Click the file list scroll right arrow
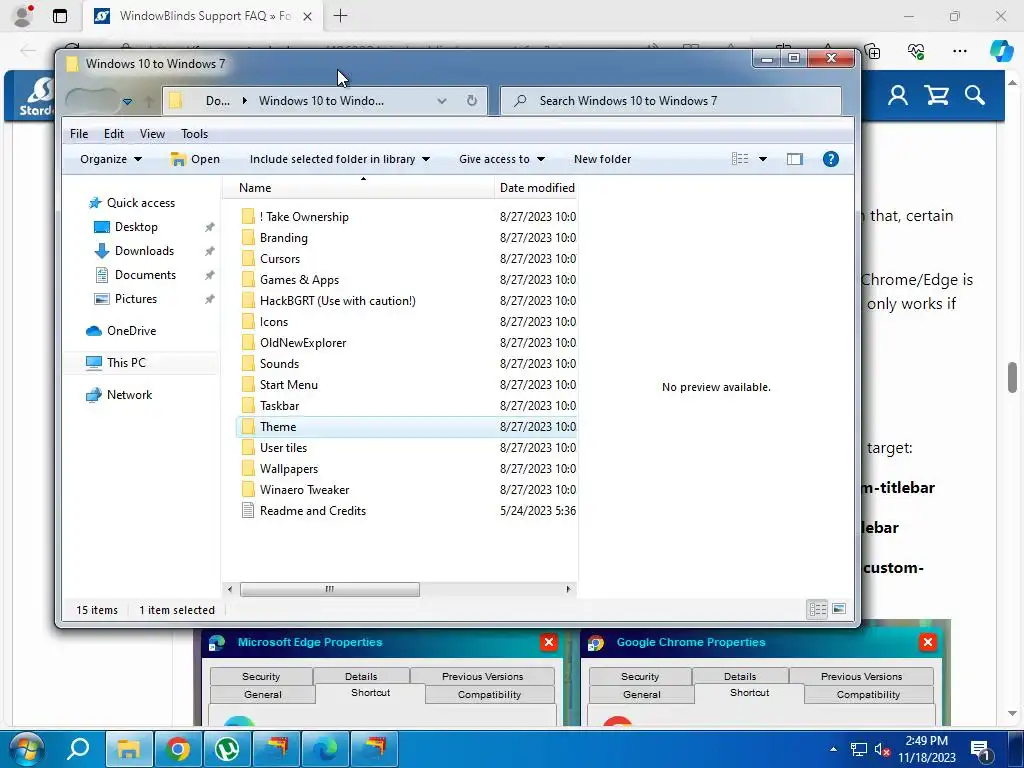The height and width of the screenshot is (768, 1024). click(x=568, y=589)
